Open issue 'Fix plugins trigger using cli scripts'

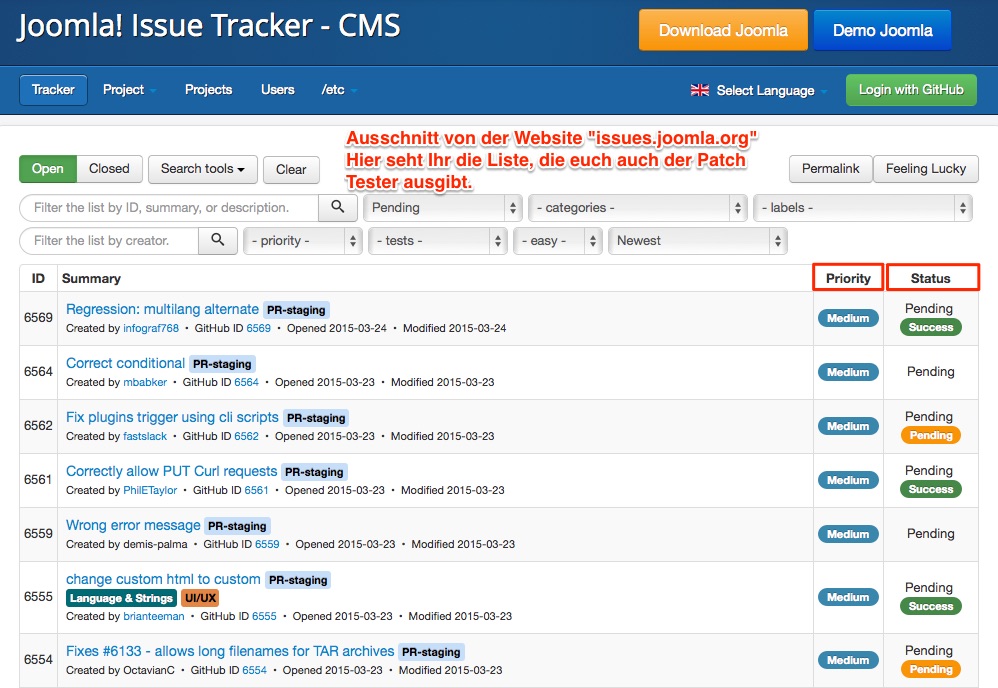(x=172, y=418)
